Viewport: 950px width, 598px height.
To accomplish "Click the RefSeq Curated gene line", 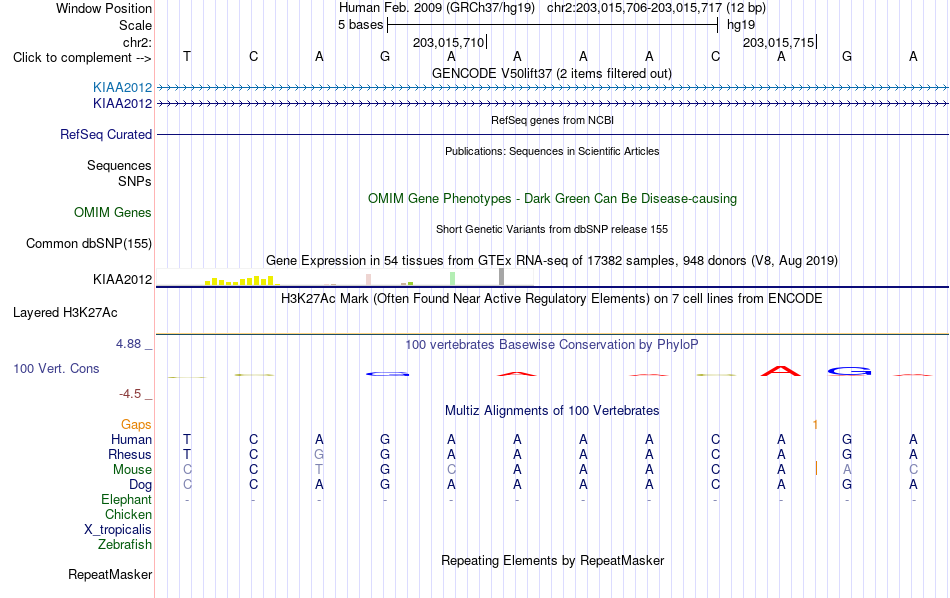I will (553, 135).
